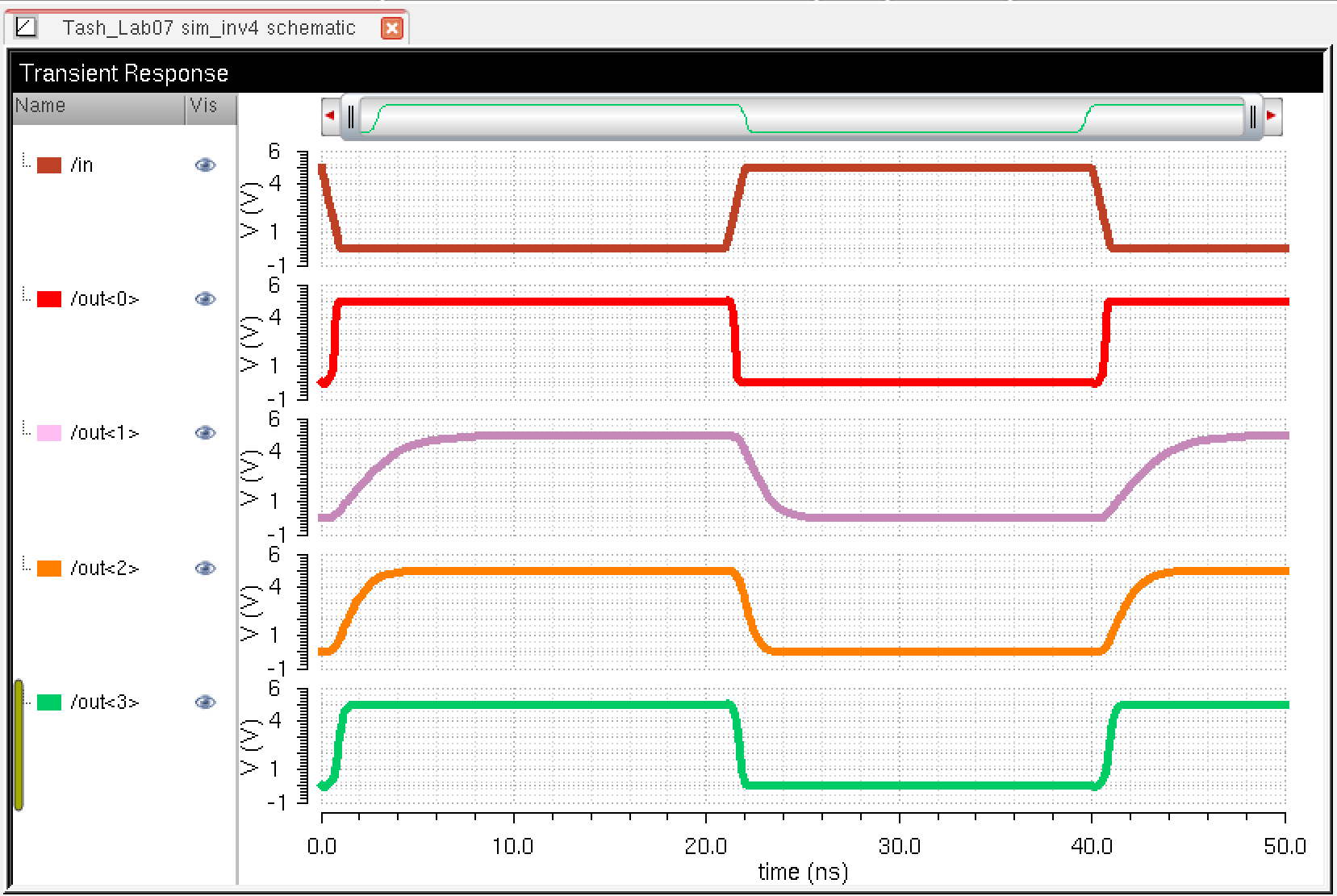Image resolution: width=1337 pixels, height=896 pixels.
Task: Toggle visibility of the /out<3> signal
Action: [x=205, y=702]
